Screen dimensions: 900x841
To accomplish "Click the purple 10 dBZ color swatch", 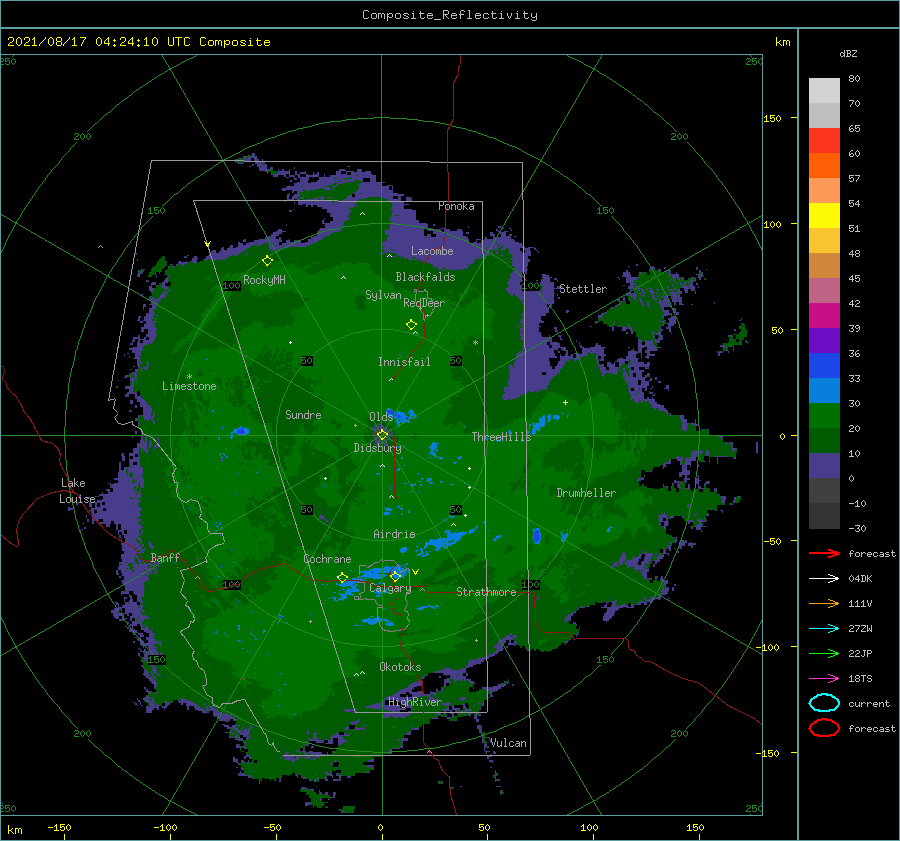I will (x=824, y=466).
